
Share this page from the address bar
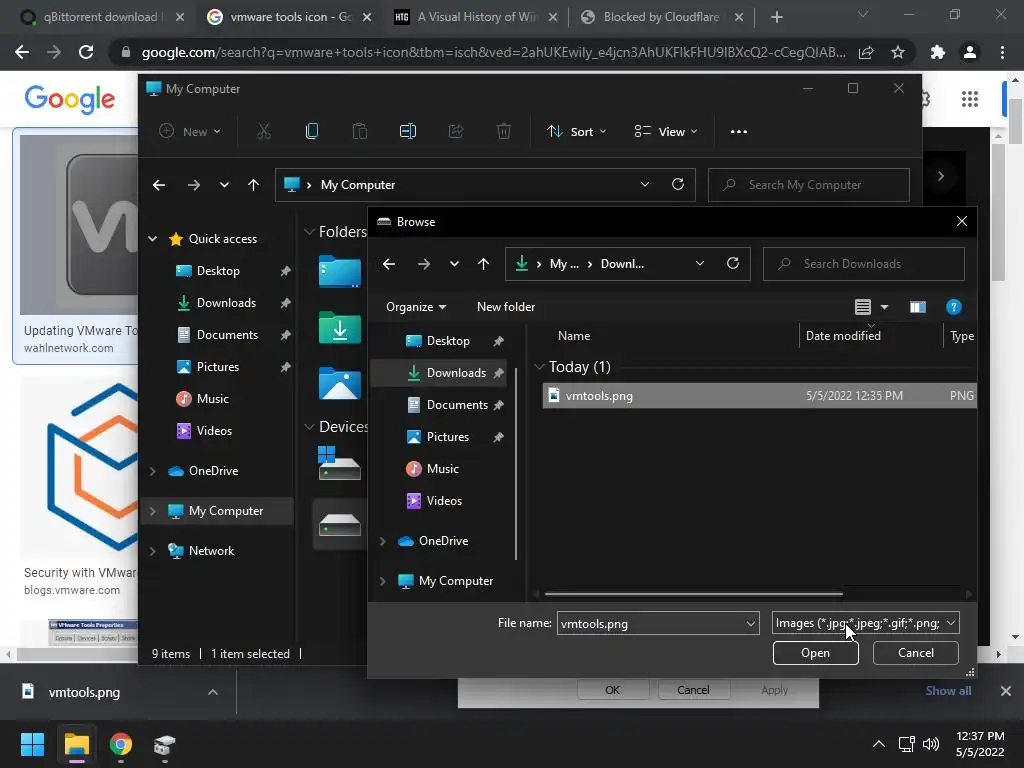point(866,52)
